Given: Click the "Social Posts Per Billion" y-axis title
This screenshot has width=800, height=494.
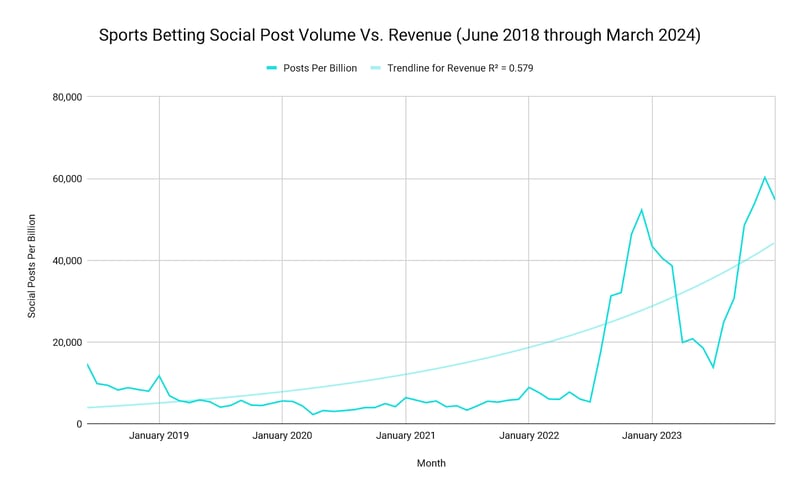Looking at the screenshot, I should click(32, 265).
